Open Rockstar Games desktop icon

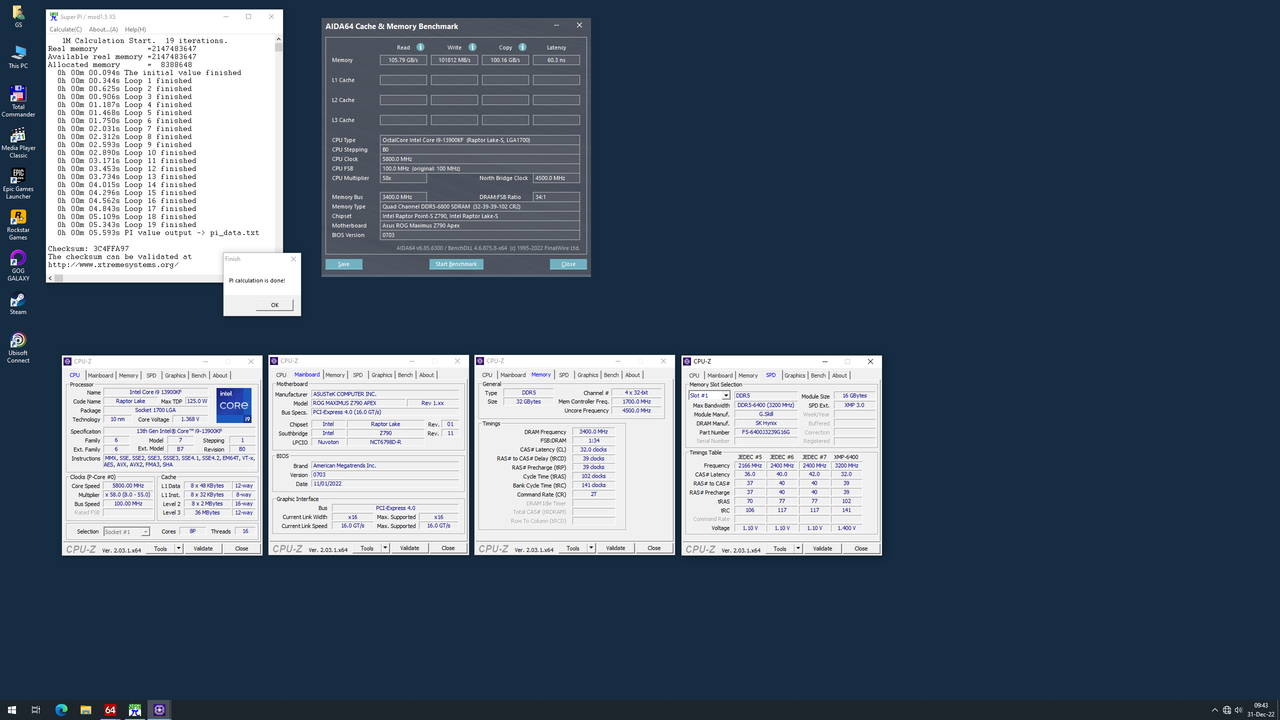point(18,225)
